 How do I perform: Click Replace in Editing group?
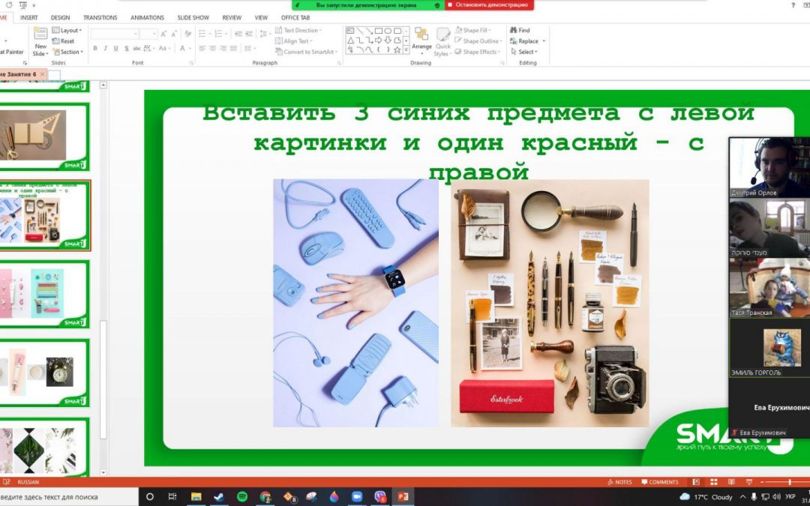pos(527,41)
